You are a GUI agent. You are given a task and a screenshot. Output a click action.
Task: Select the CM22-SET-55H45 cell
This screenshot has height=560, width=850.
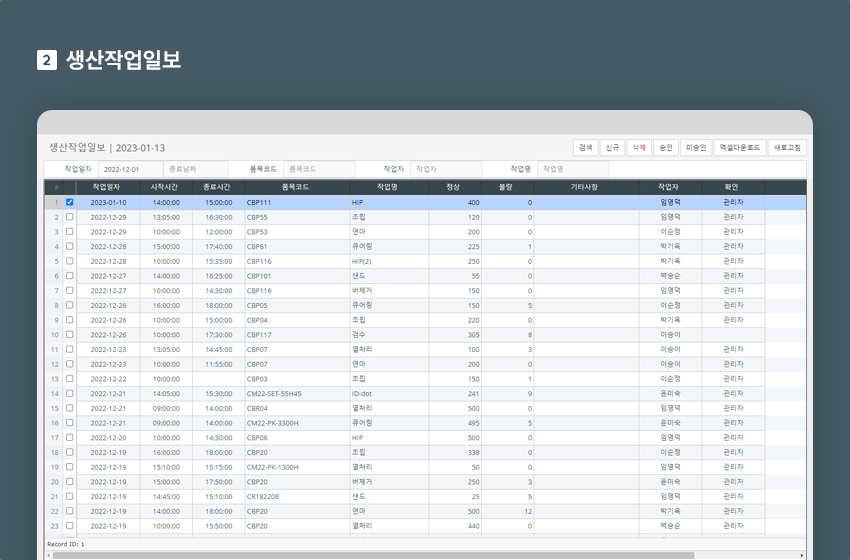[297, 394]
